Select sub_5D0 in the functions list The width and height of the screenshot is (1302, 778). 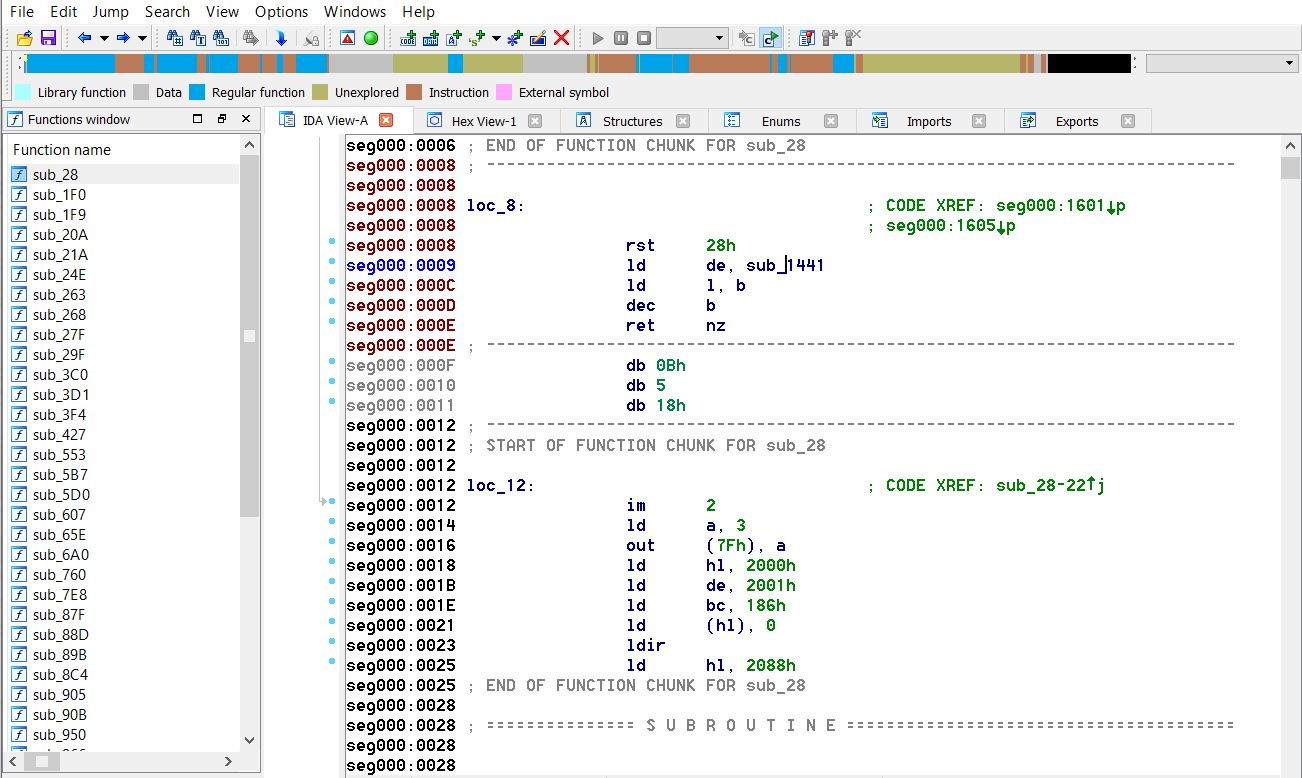61,495
